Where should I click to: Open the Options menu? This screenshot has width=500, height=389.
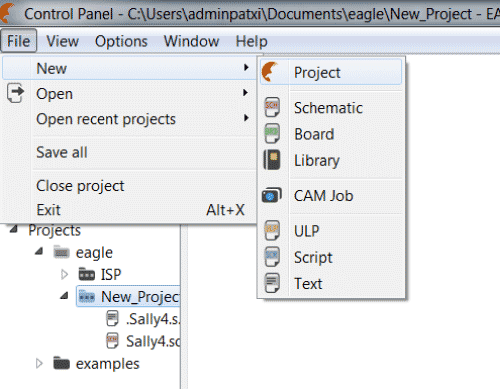[121, 41]
